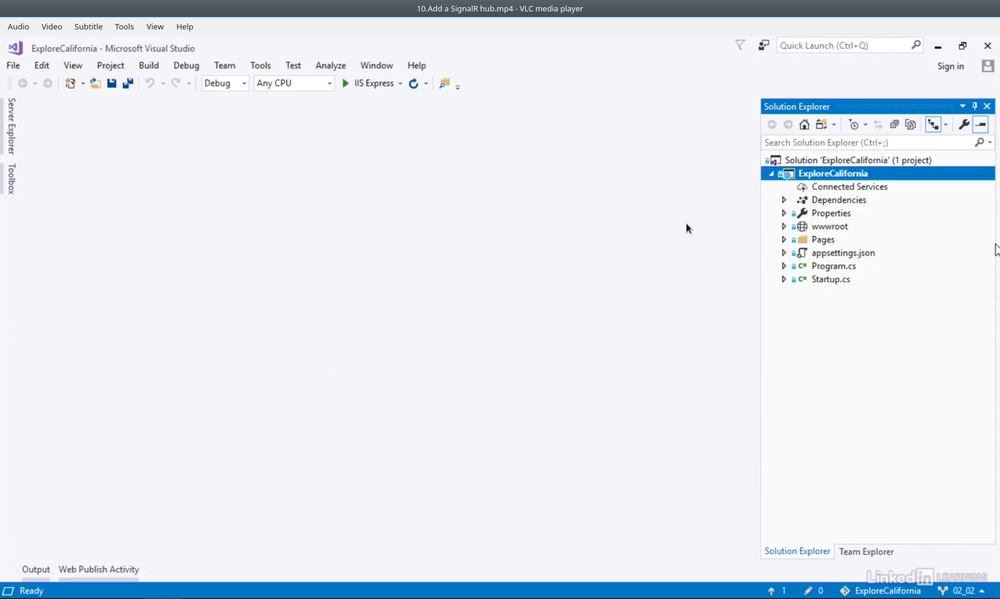Screen dimensions: 1000x599
Task: Switch Views icon in Solution Explorer toolbar
Action: tap(821, 124)
